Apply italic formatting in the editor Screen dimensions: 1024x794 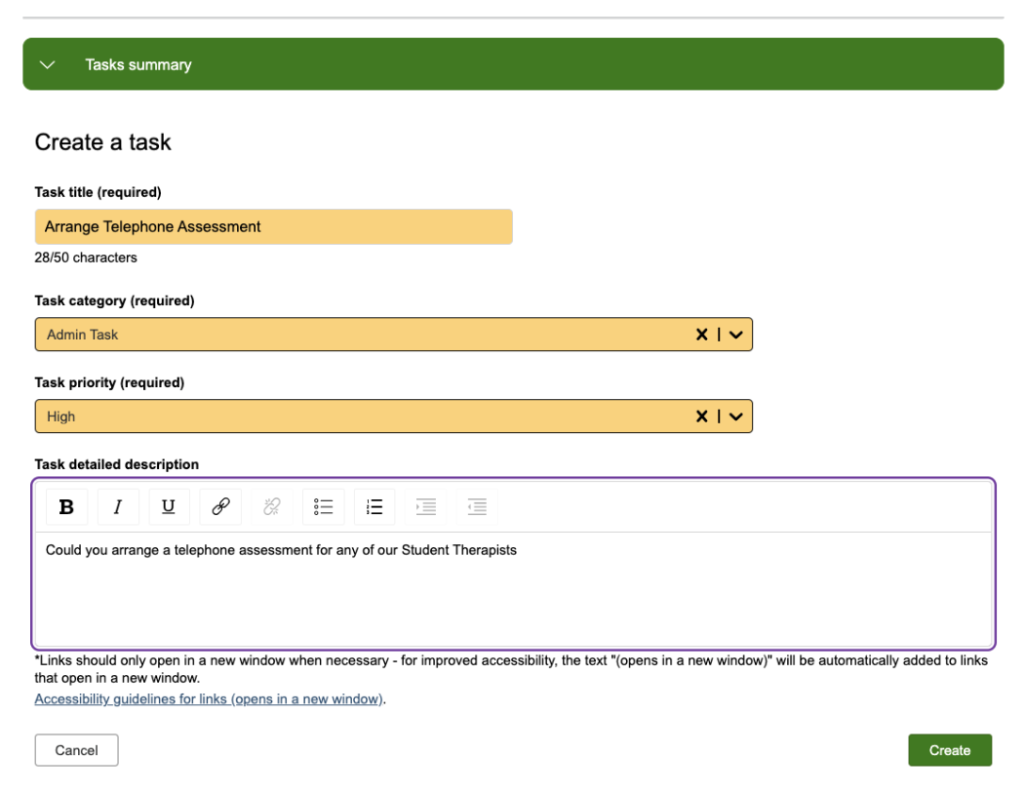[x=118, y=507]
